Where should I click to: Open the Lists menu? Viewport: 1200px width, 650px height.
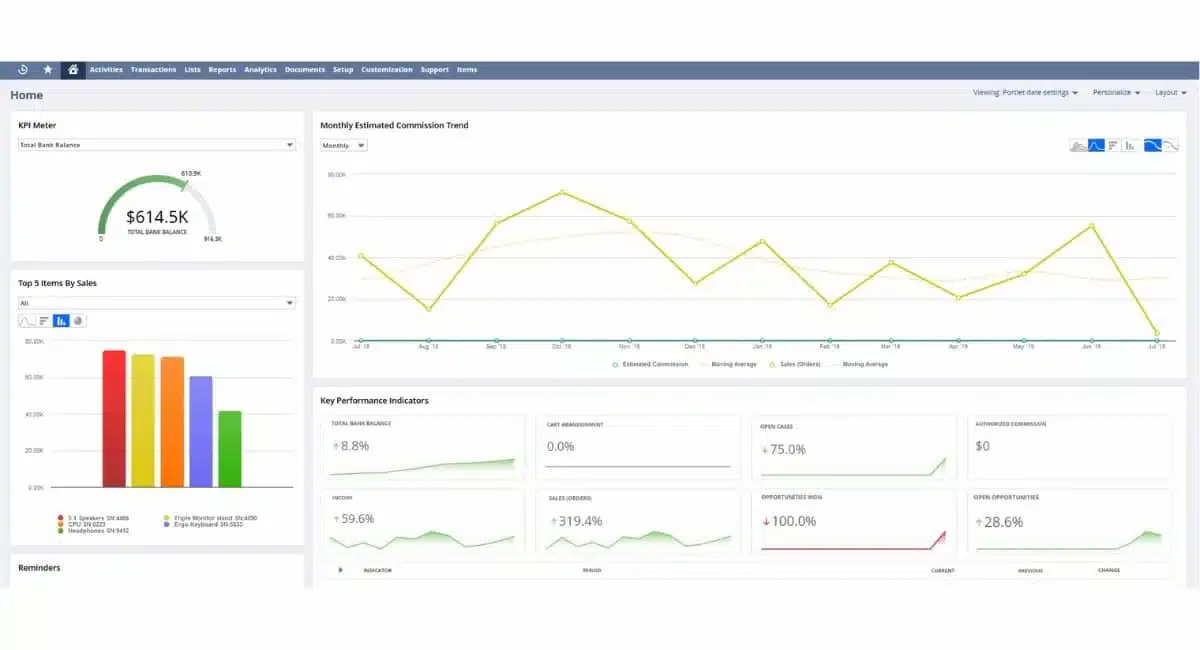coord(192,70)
